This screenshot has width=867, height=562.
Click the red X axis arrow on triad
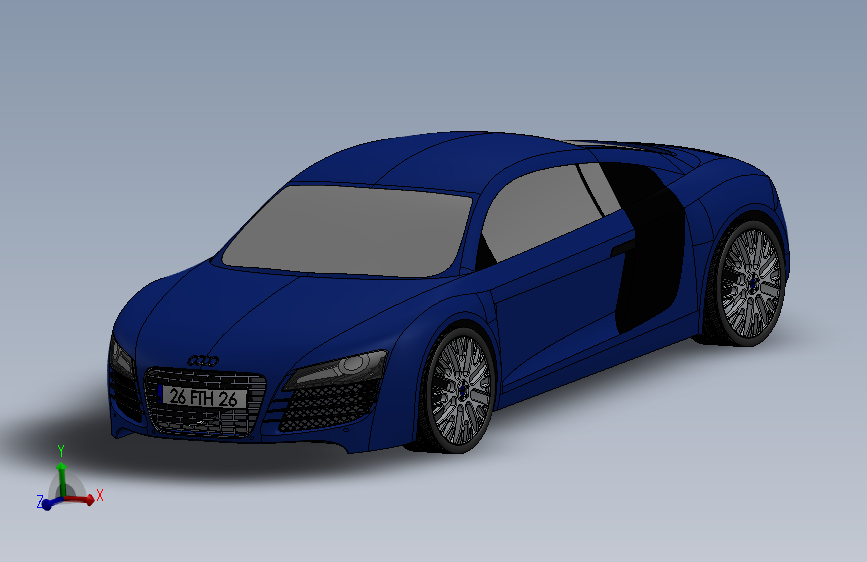[x=79, y=499]
